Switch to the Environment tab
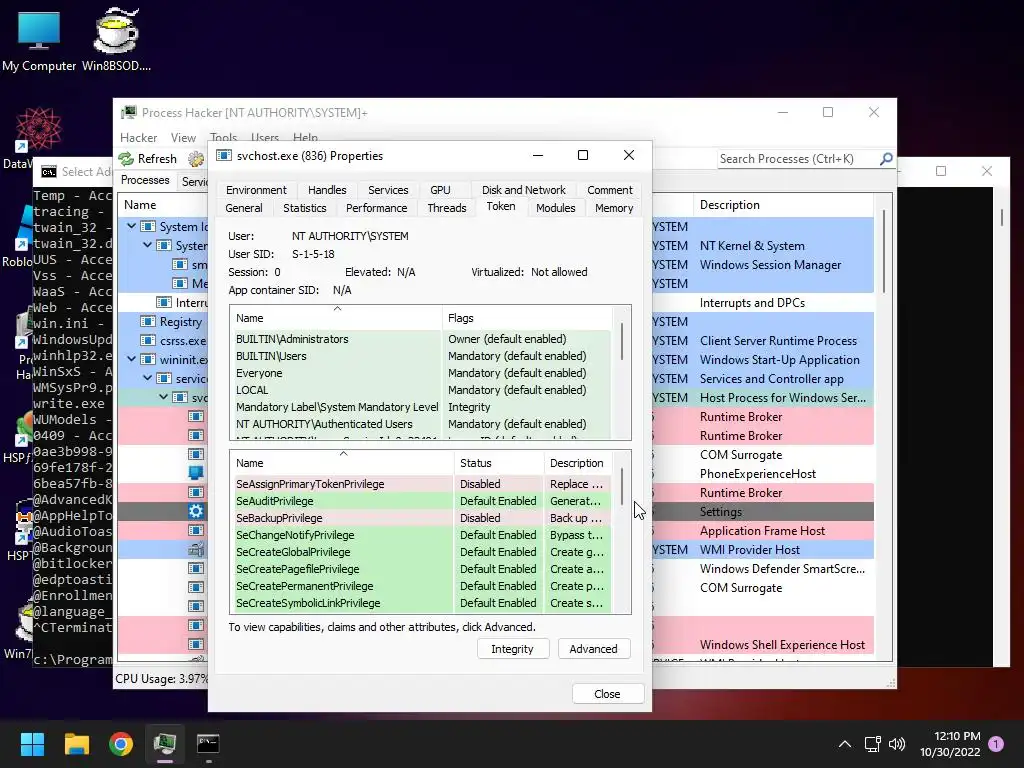Viewport: 1024px width, 768px height. click(x=256, y=190)
